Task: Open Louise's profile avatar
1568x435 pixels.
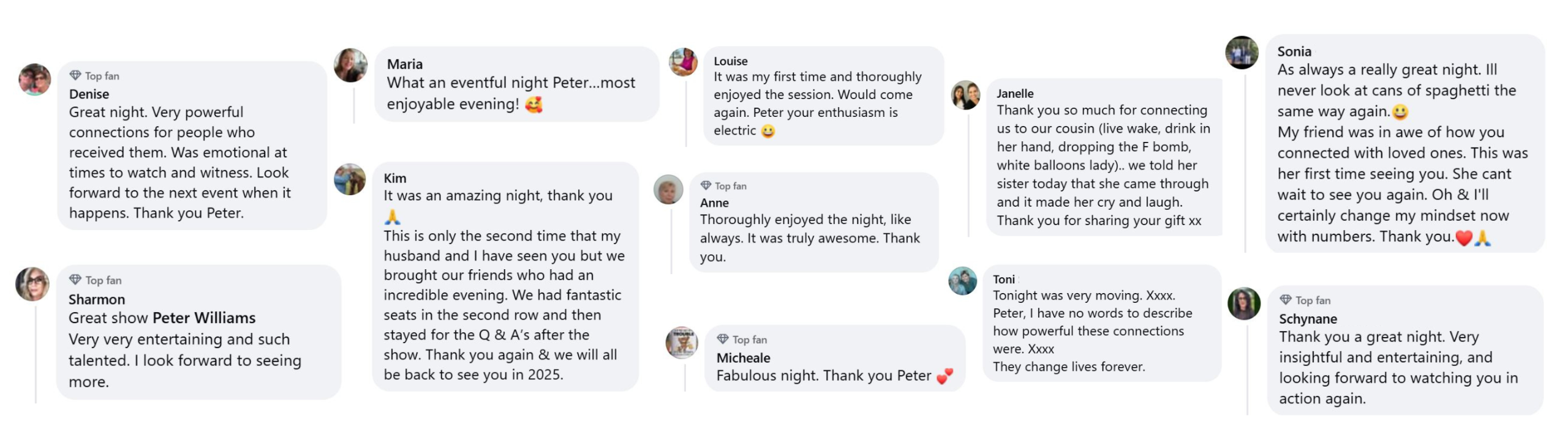Action: click(x=683, y=62)
